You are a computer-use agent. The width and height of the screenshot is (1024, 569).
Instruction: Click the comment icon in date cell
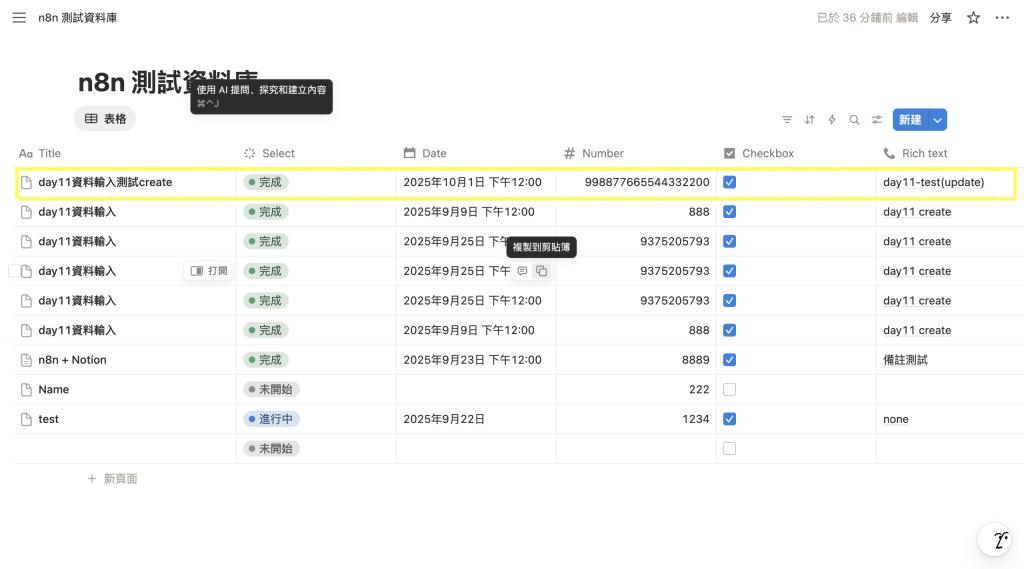pyautogui.click(x=522, y=270)
